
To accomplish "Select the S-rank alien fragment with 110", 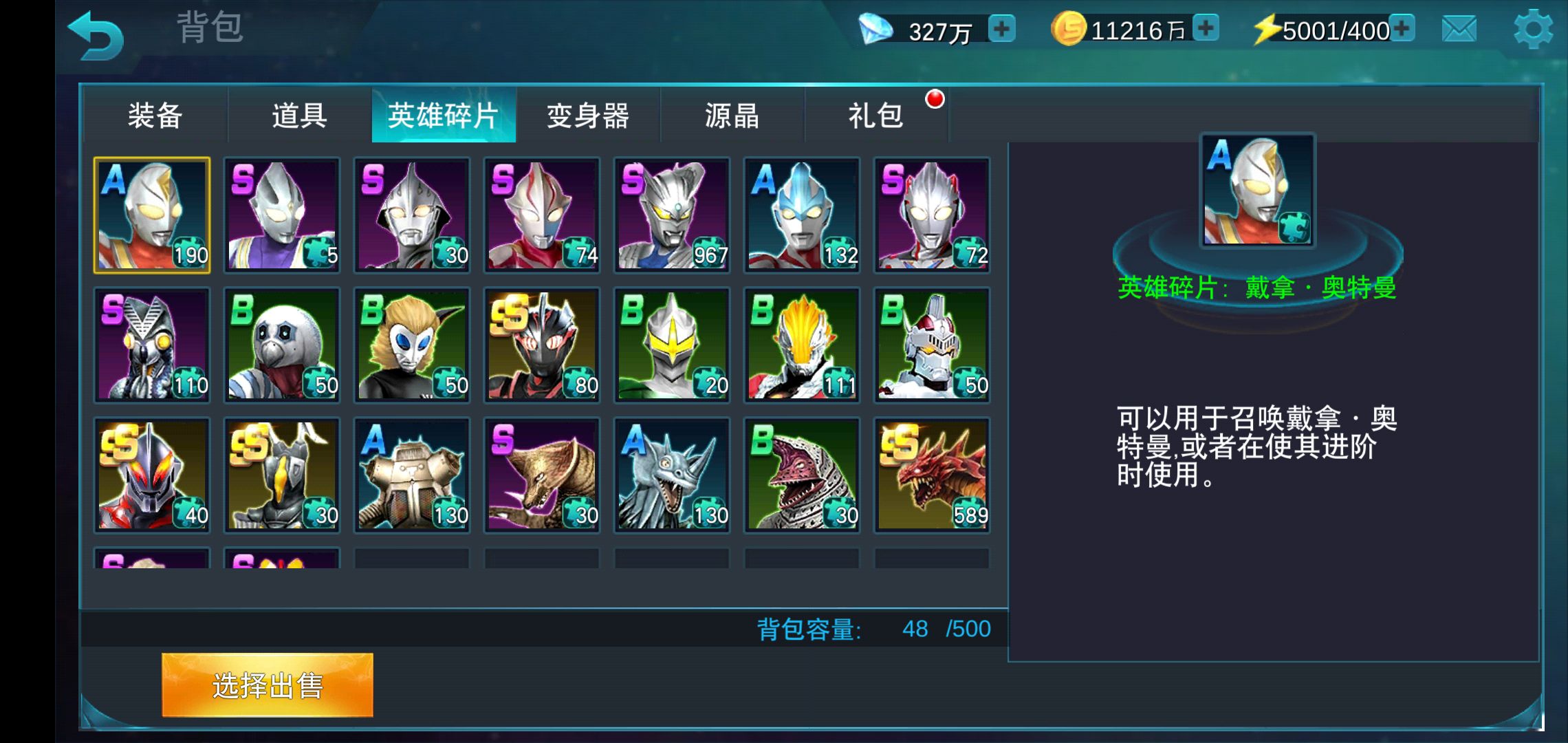I will coord(152,345).
